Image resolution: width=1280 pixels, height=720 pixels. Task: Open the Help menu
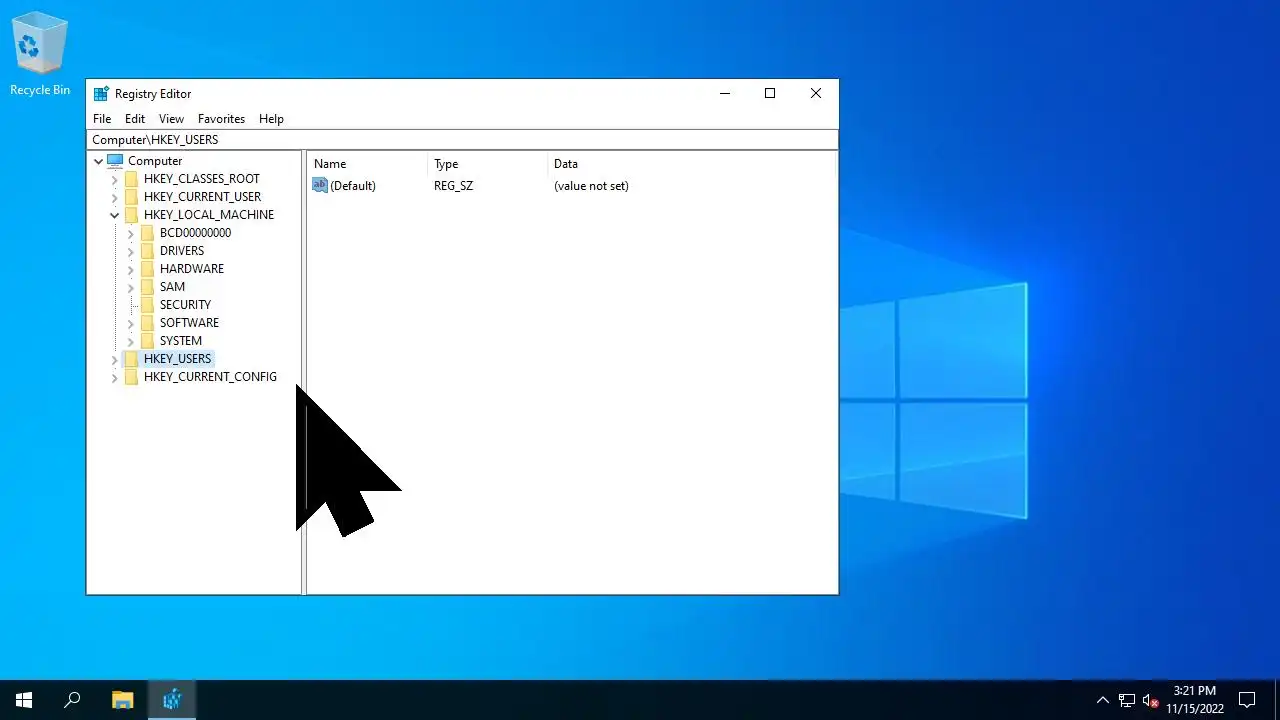pyautogui.click(x=271, y=118)
